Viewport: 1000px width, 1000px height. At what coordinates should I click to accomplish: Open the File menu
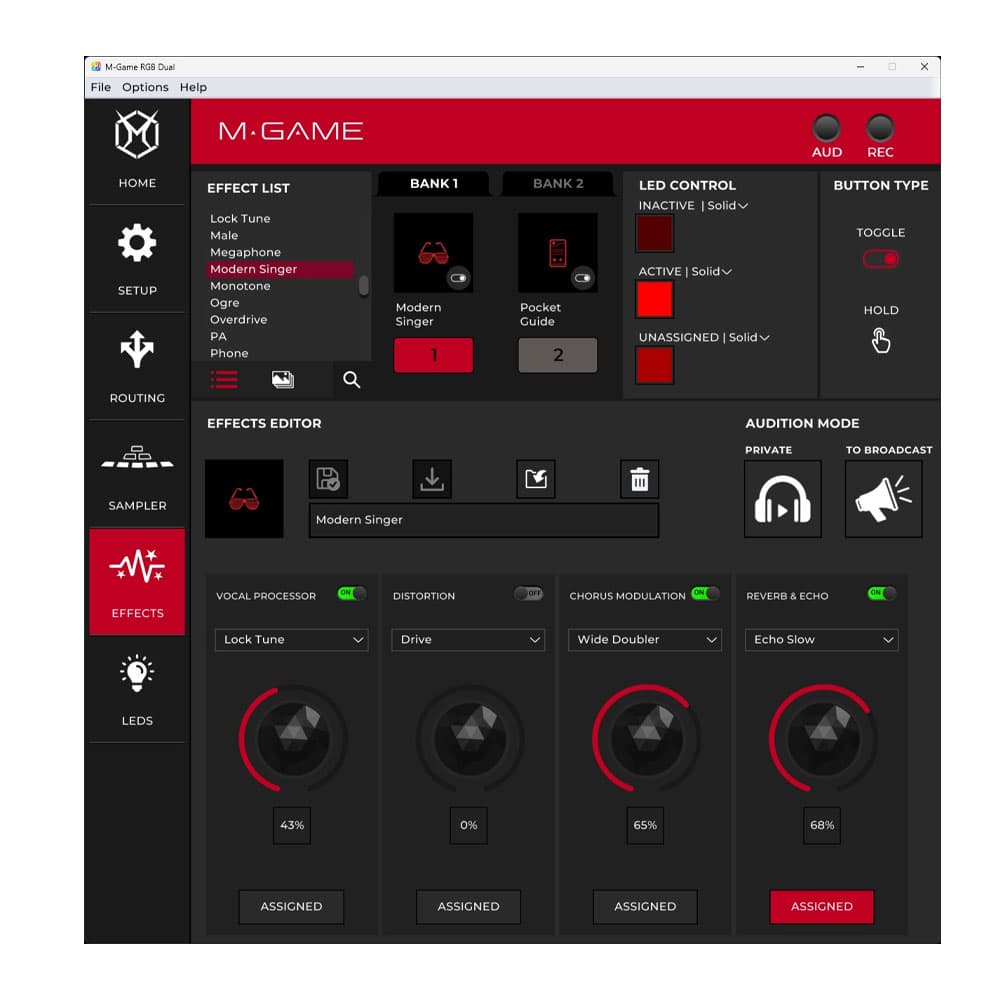point(101,87)
